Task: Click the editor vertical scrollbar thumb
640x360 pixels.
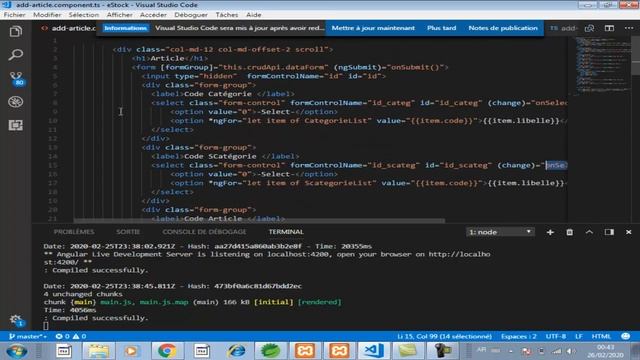Action: tap(636, 56)
